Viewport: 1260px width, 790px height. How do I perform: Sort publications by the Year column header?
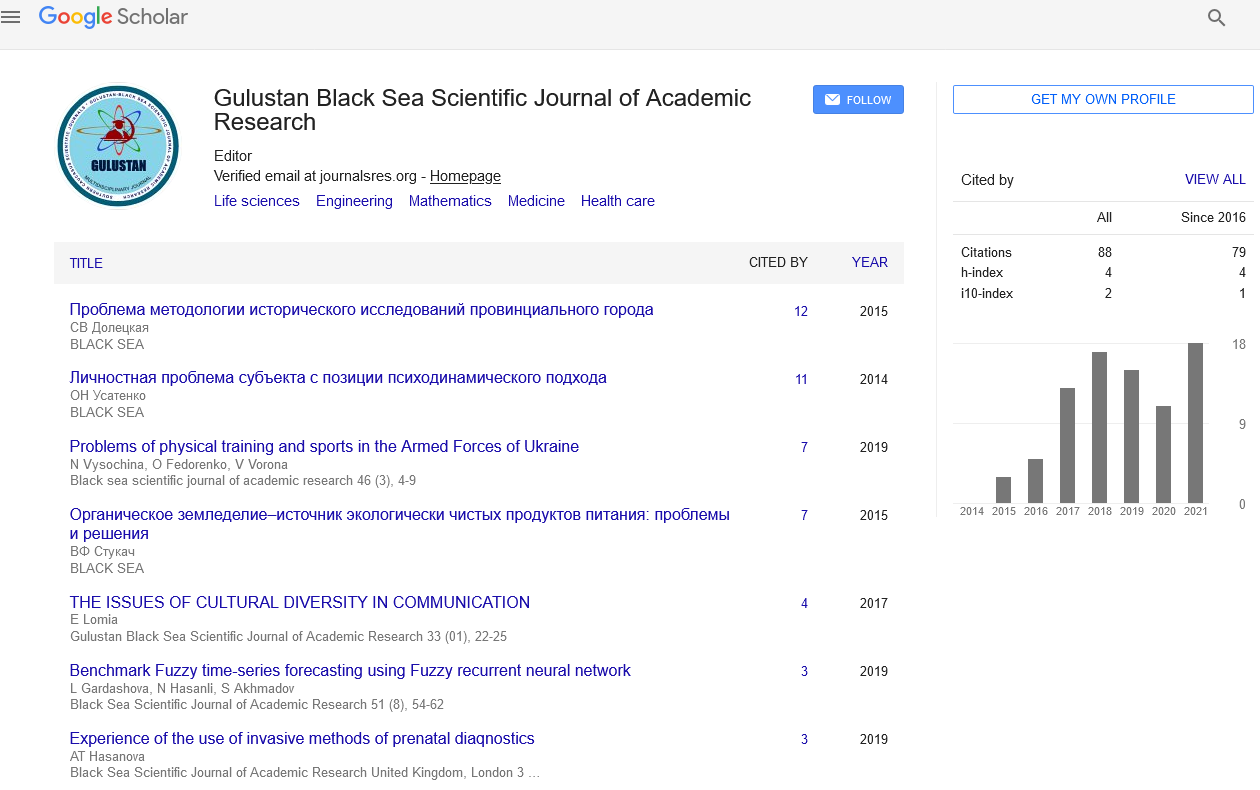coord(869,262)
